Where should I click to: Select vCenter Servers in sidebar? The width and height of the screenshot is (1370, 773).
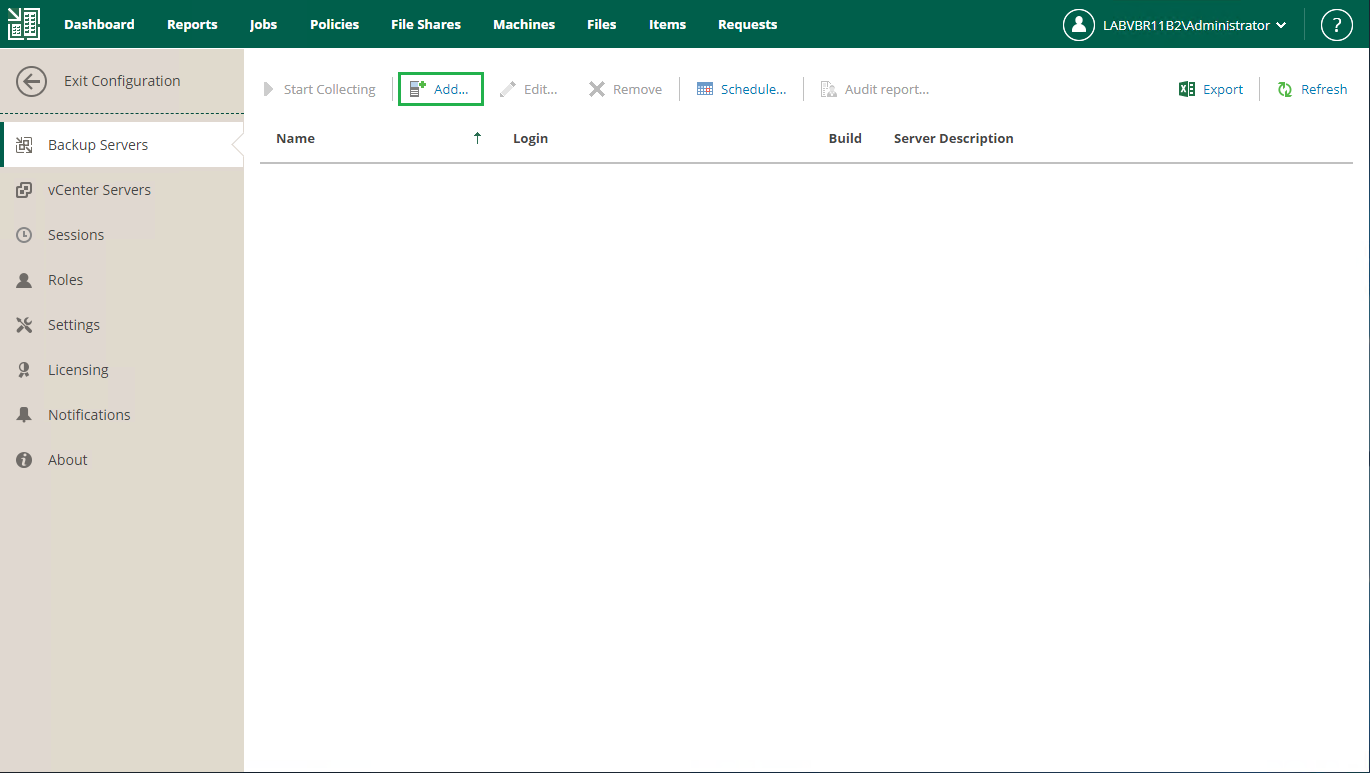[99, 190]
